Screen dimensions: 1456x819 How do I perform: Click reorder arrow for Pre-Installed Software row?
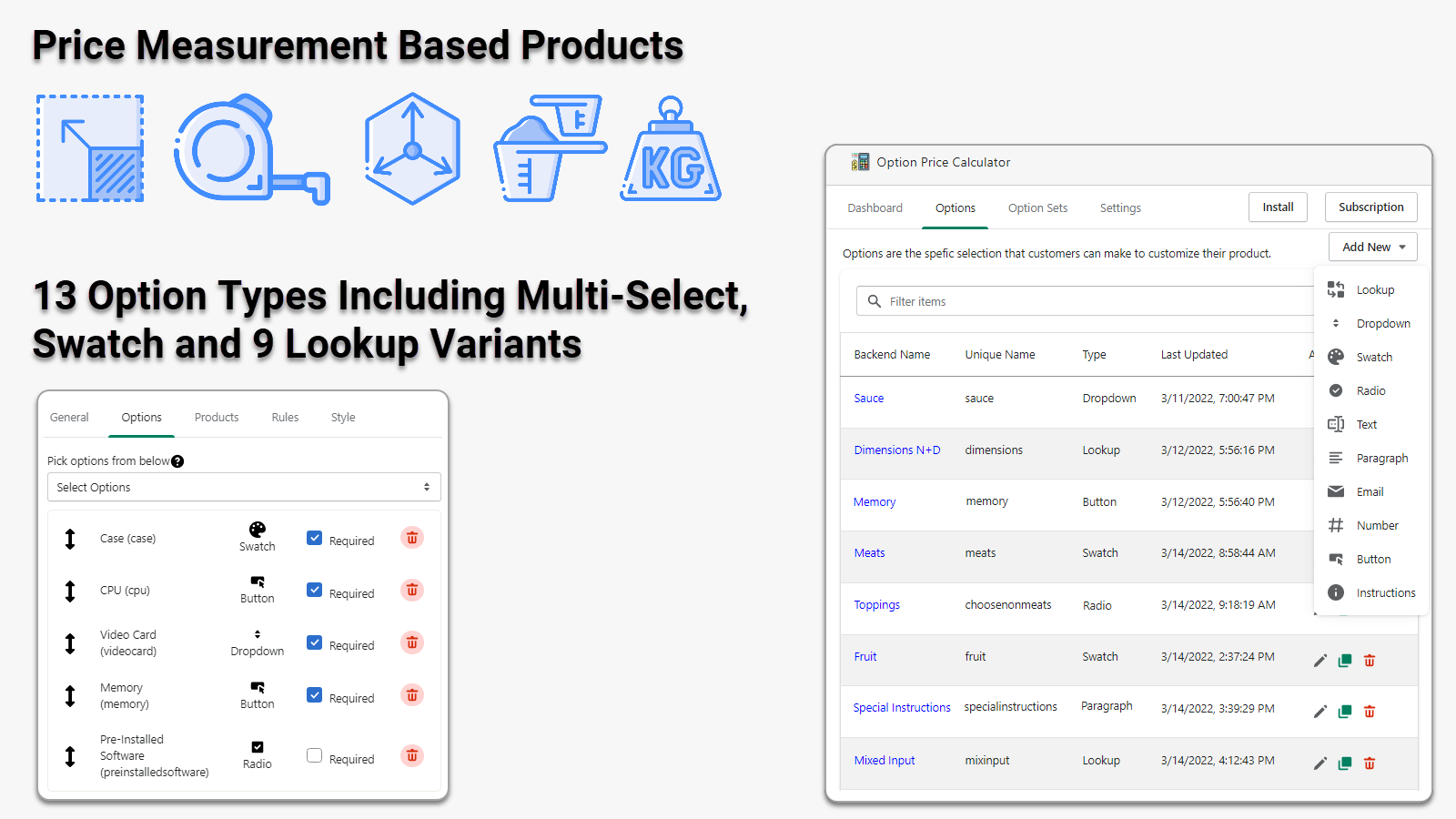point(70,756)
